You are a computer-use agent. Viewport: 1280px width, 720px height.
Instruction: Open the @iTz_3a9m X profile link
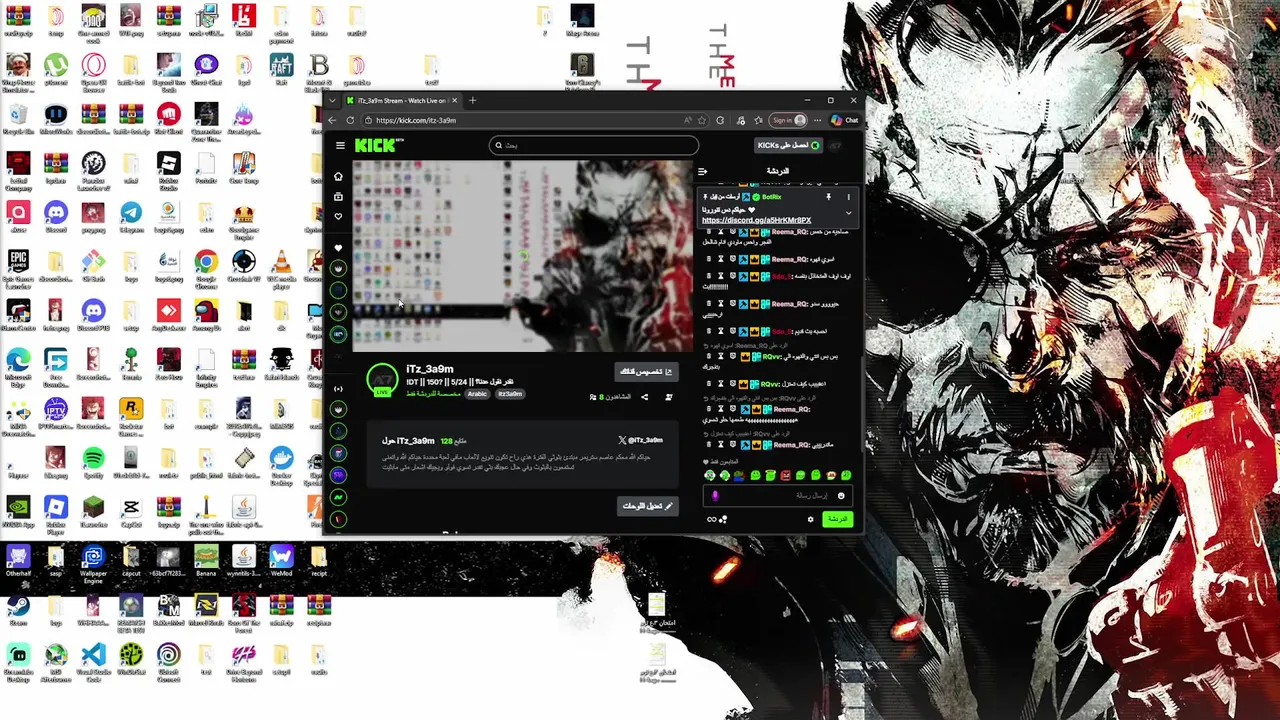pyautogui.click(x=640, y=440)
